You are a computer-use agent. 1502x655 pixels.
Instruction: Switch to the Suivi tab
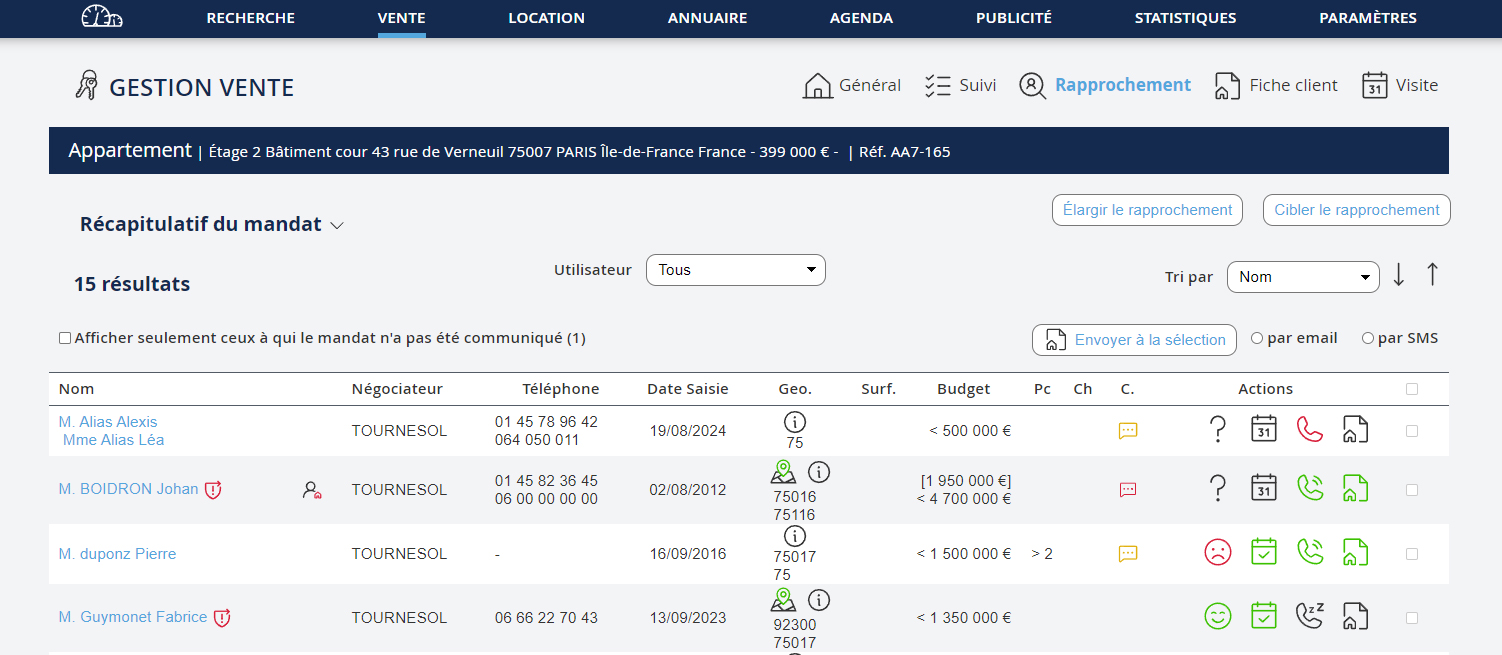coord(961,86)
